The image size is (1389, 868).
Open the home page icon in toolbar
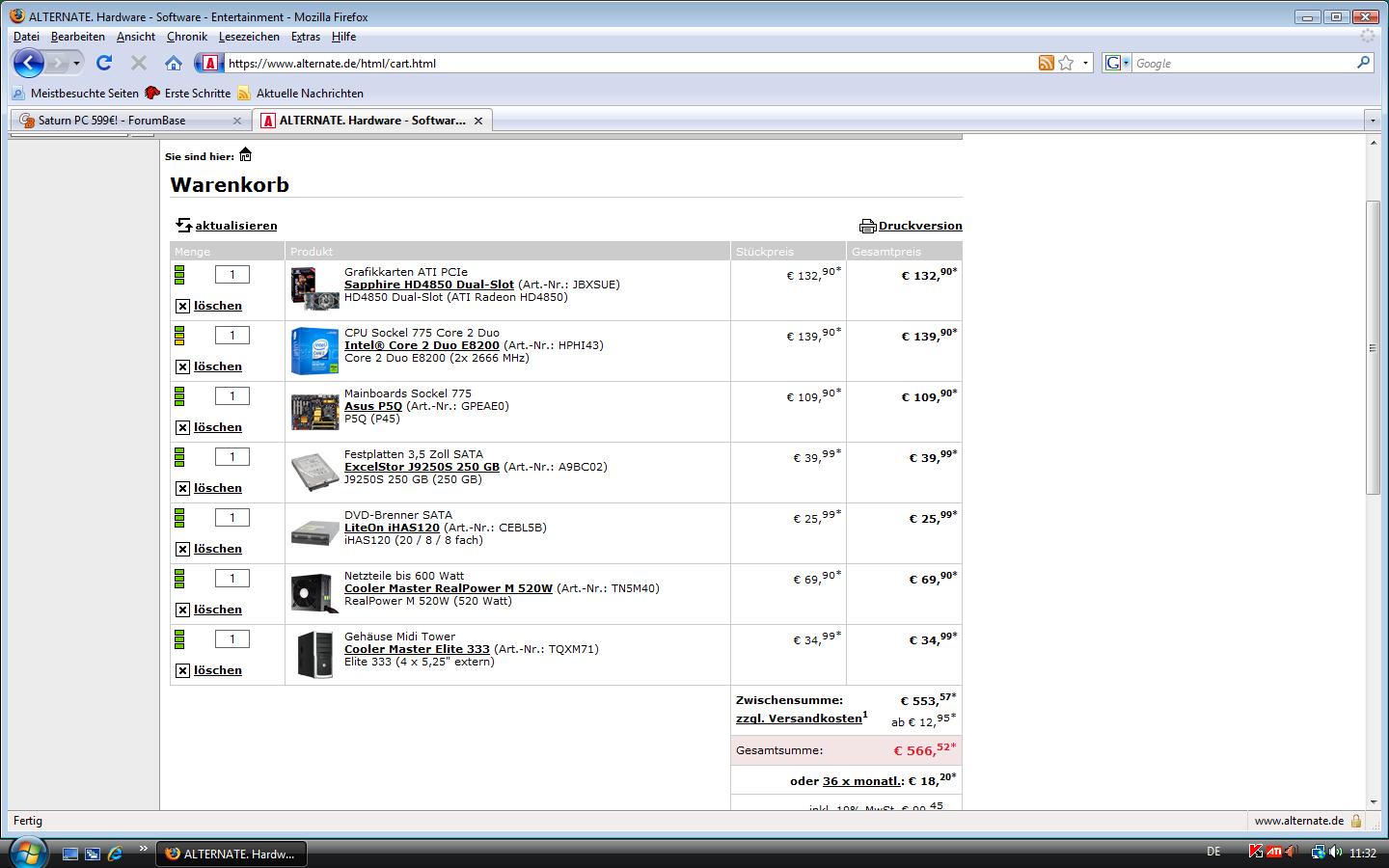click(174, 63)
